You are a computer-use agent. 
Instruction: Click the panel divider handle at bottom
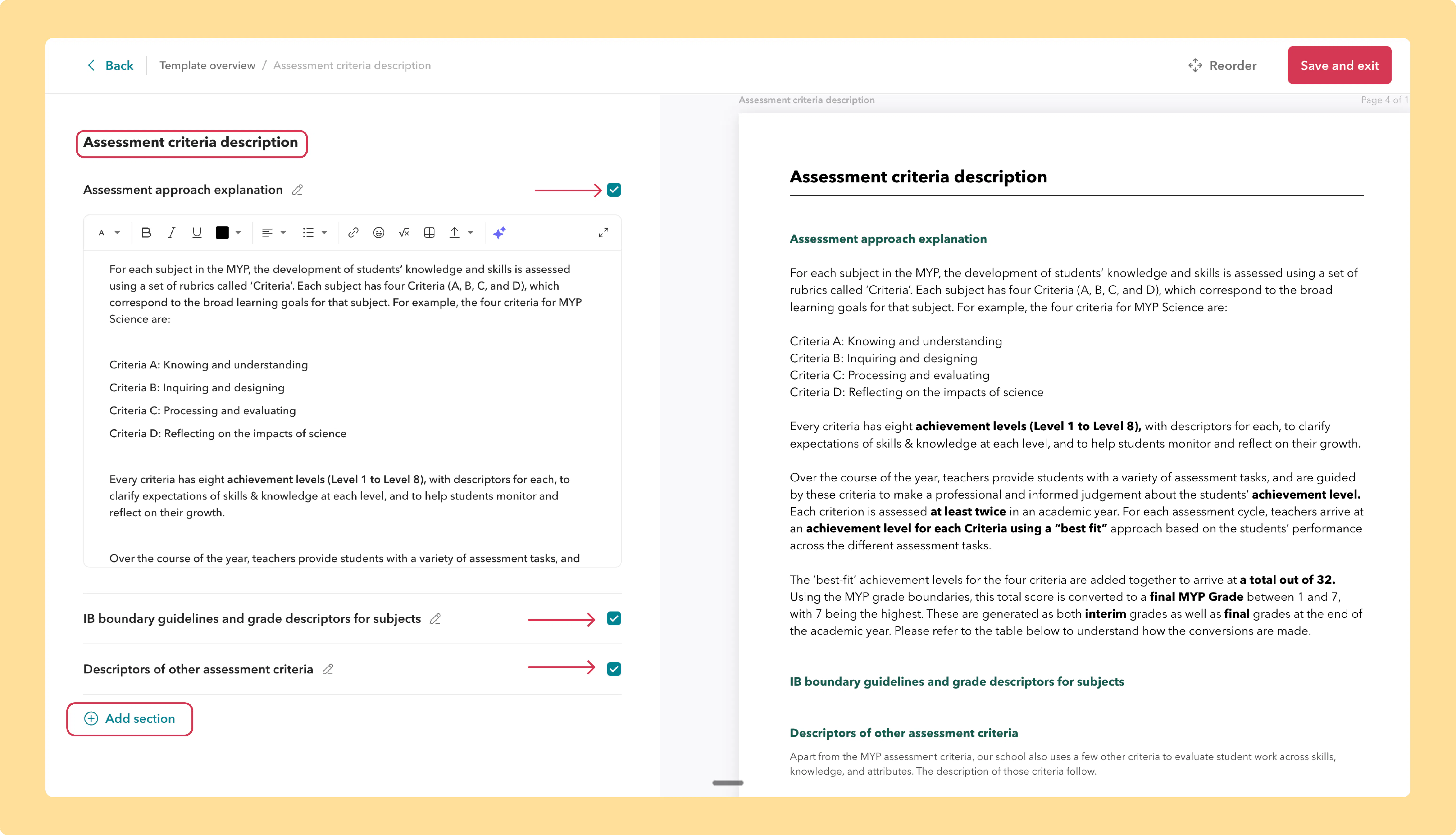point(728,783)
